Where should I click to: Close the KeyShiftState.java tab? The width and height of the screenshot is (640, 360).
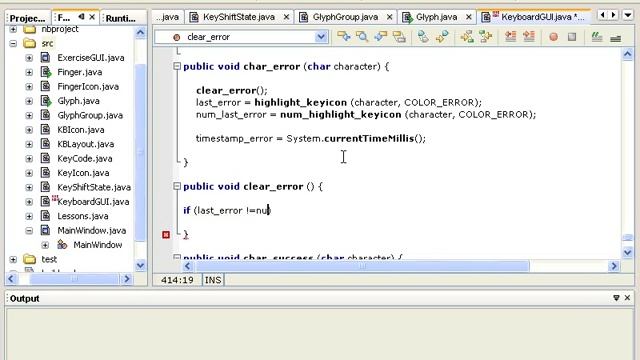(287, 17)
